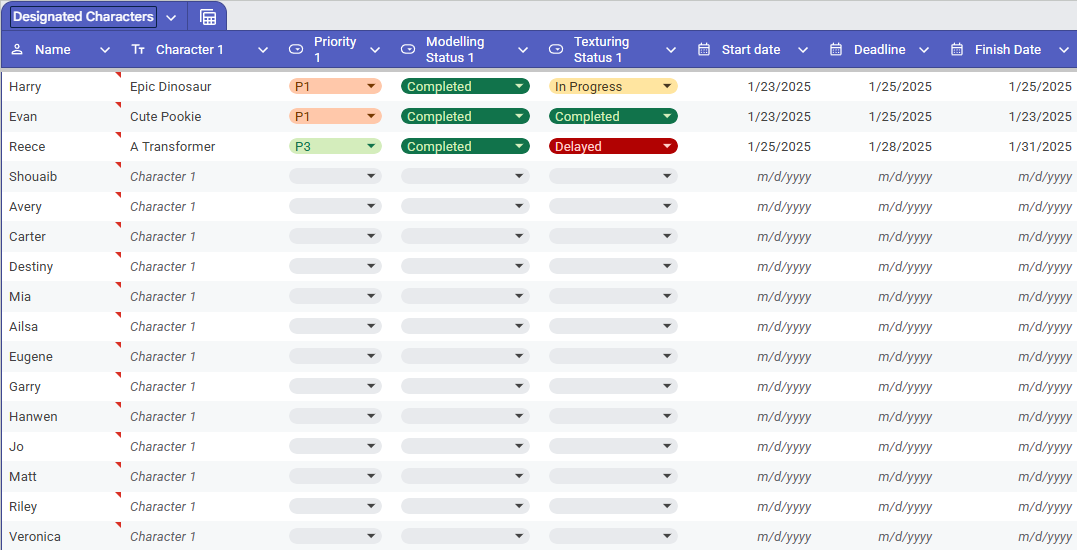Click the dropdown chip icon in Priority 1 header

[296, 49]
